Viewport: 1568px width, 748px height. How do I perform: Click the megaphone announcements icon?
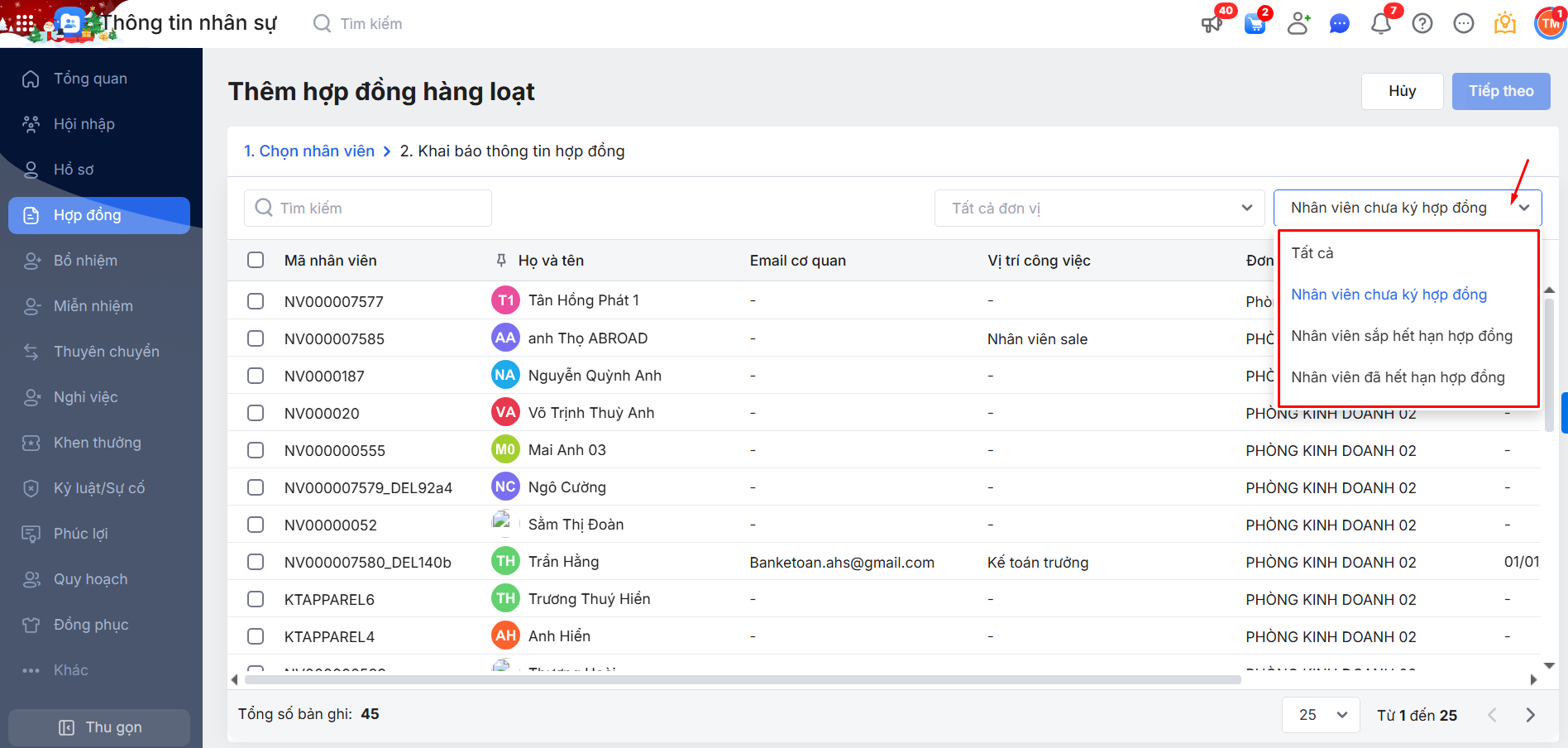pos(1212,24)
